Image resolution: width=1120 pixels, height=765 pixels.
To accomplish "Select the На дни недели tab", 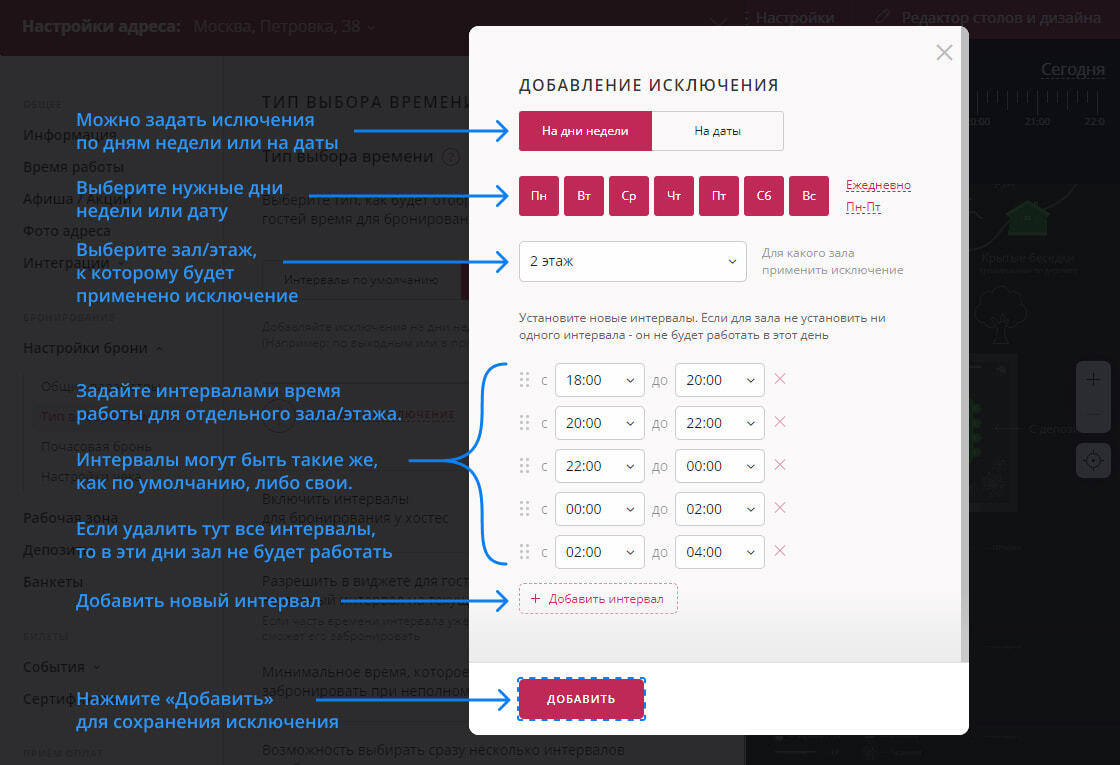I will pyautogui.click(x=584, y=131).
